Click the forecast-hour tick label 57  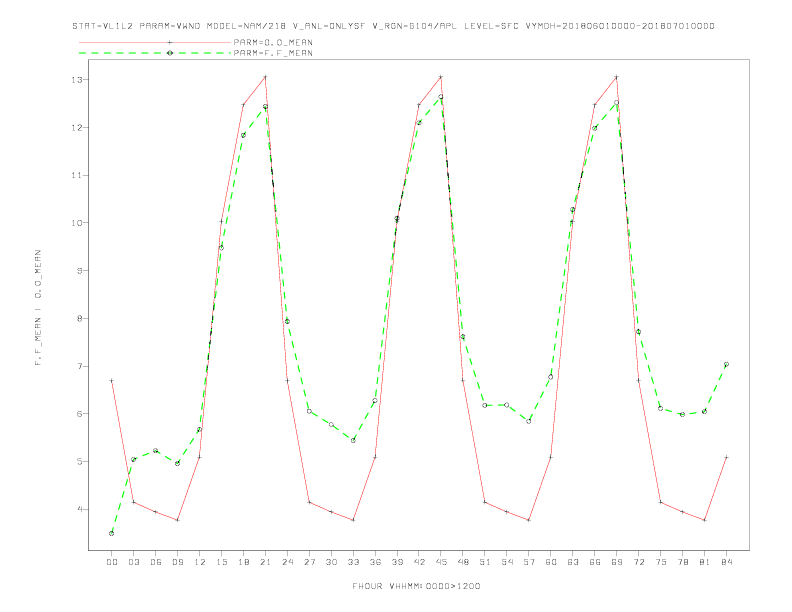(529, 562)
